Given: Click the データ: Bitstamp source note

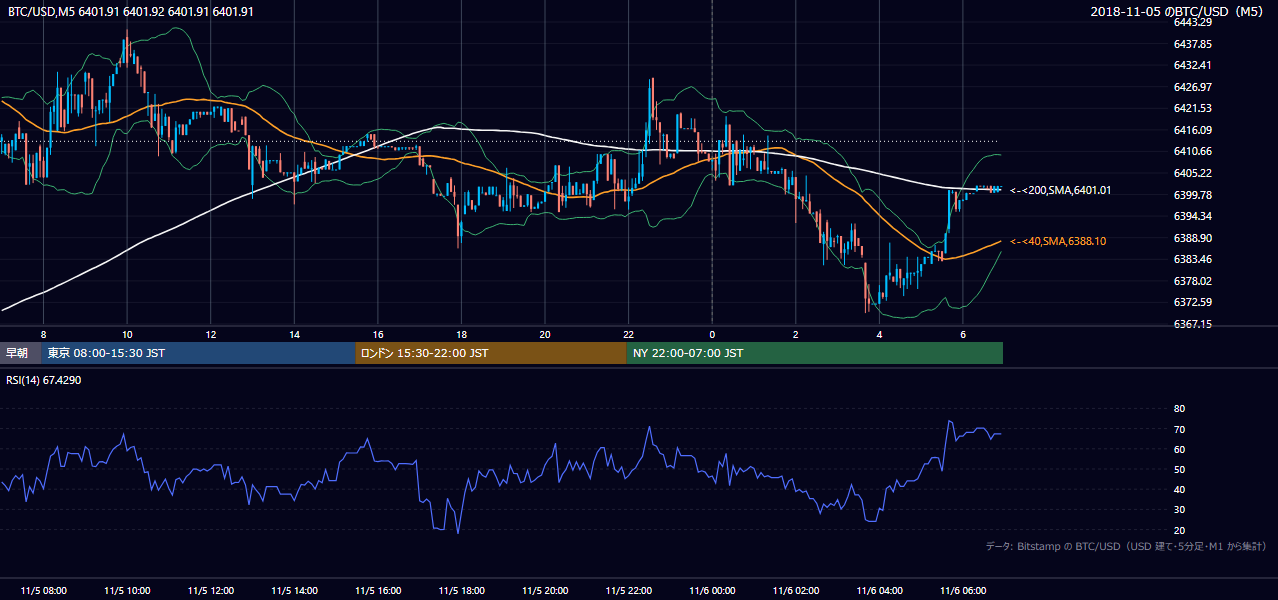Looking at the screenshot, I should click(x=1126, y=547).
